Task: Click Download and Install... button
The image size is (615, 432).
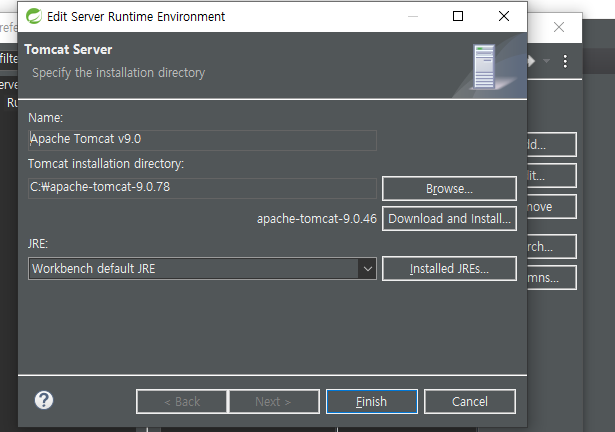Action: point(449,219)
